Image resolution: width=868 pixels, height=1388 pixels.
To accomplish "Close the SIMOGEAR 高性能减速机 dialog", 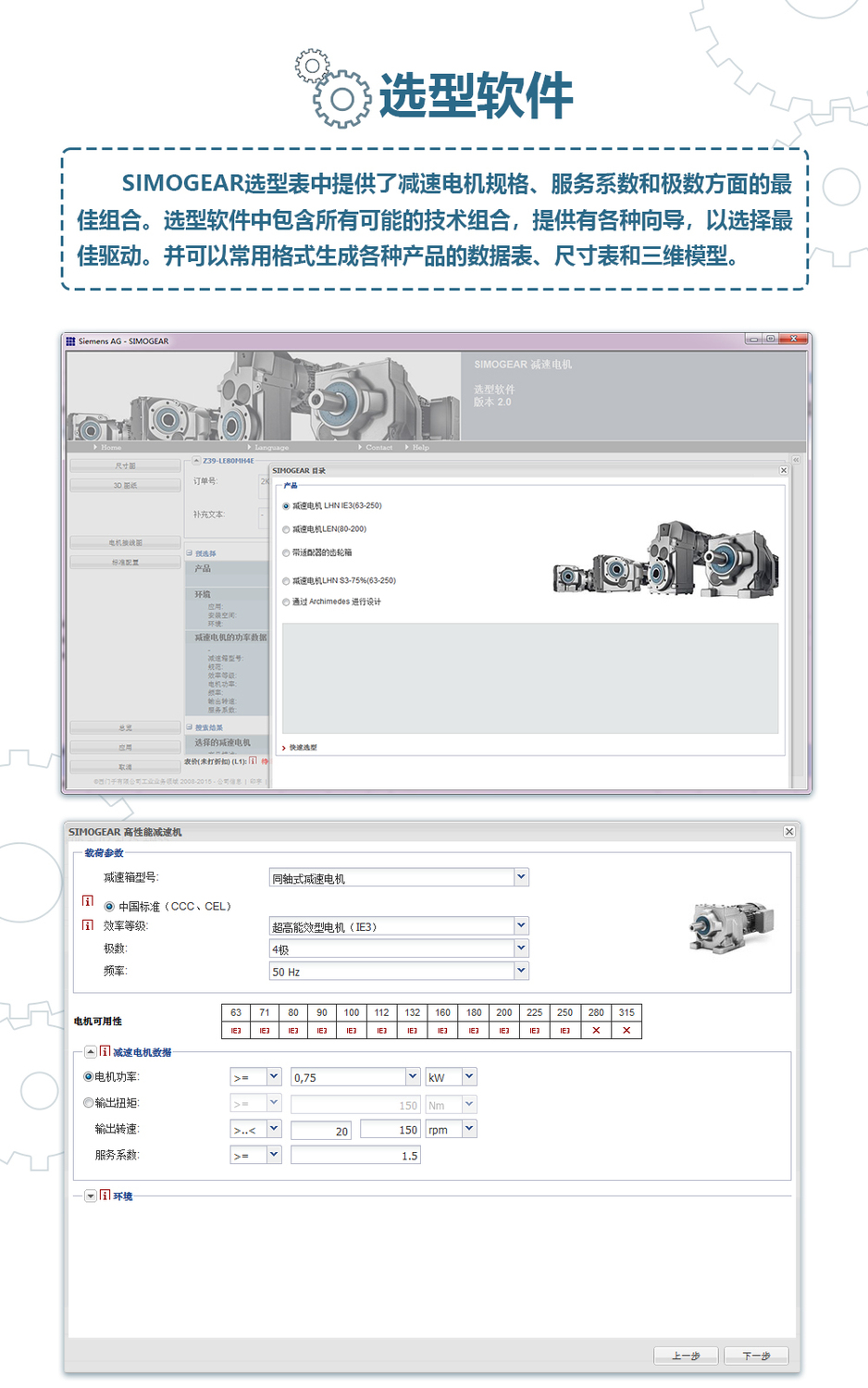I will 789,832.
